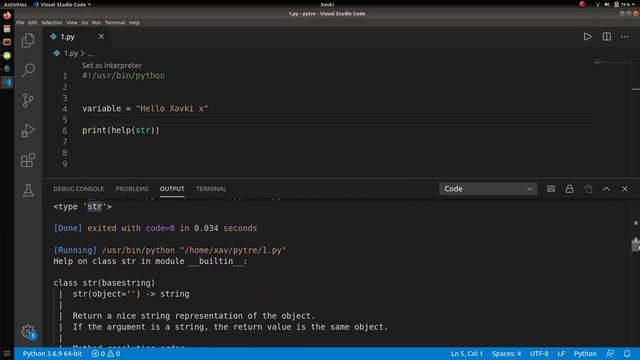Select Python 3.6.9 64-bit interpreter status
The image size is (640, 360).
click(x=52, y=353)
